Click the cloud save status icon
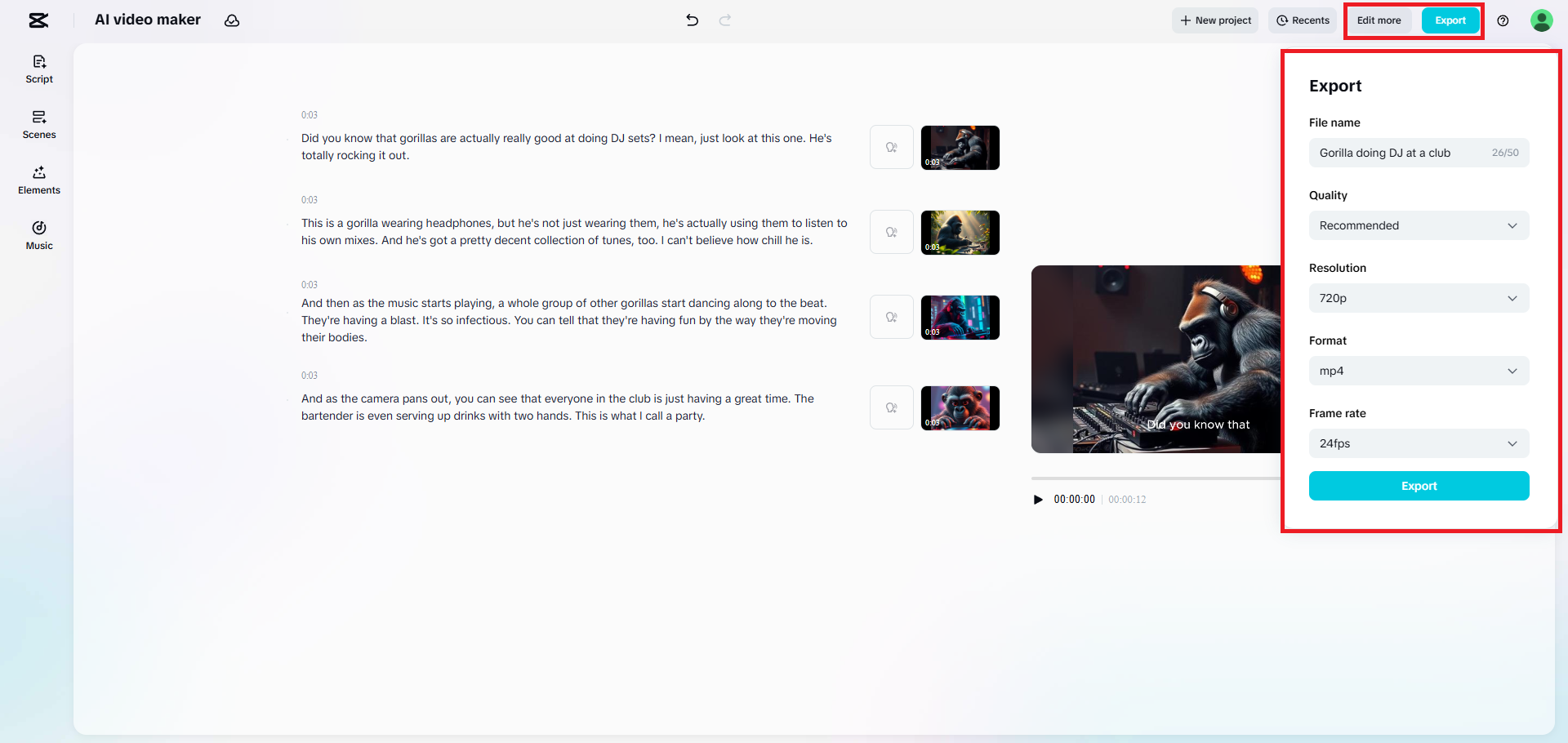 (232, 20)
